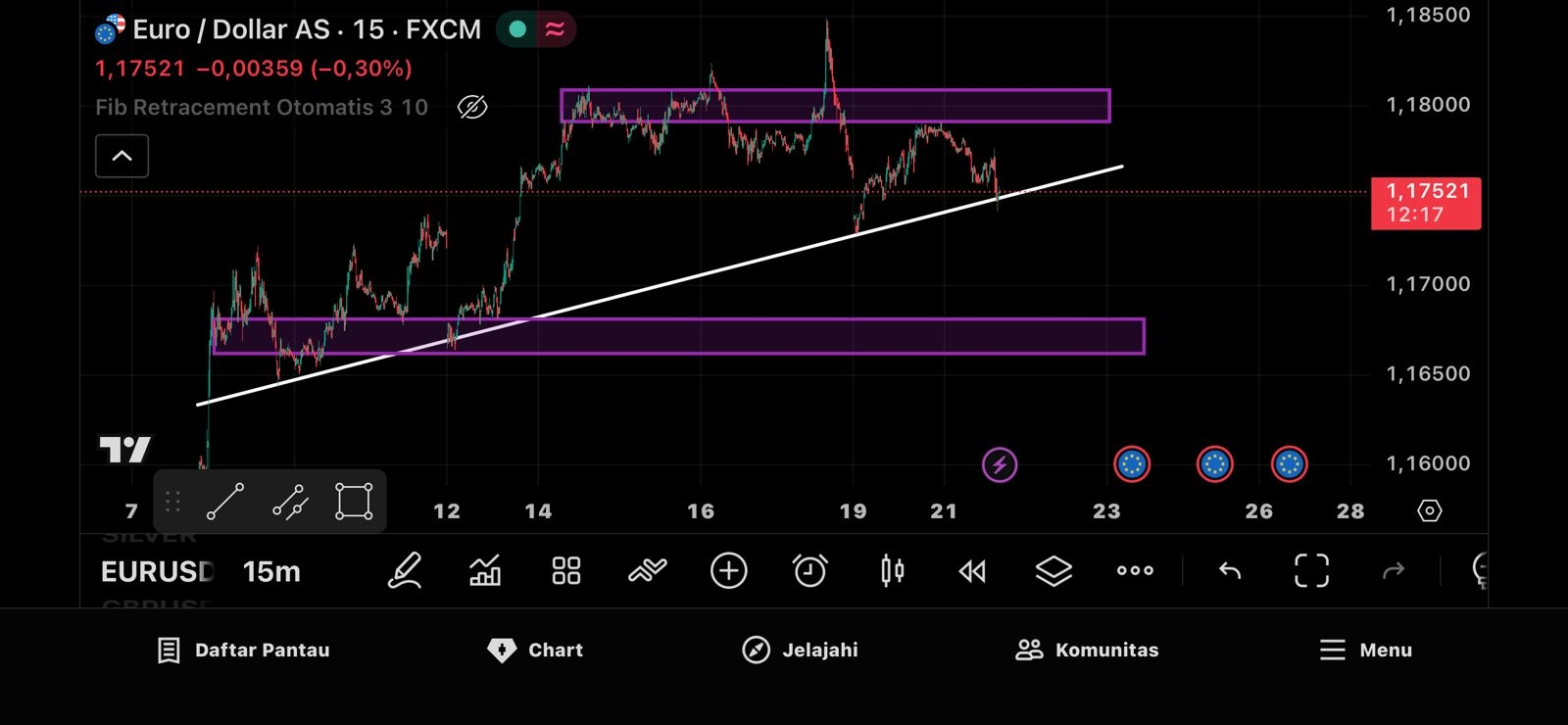Click the 1,16000 price axis label

1428,462
